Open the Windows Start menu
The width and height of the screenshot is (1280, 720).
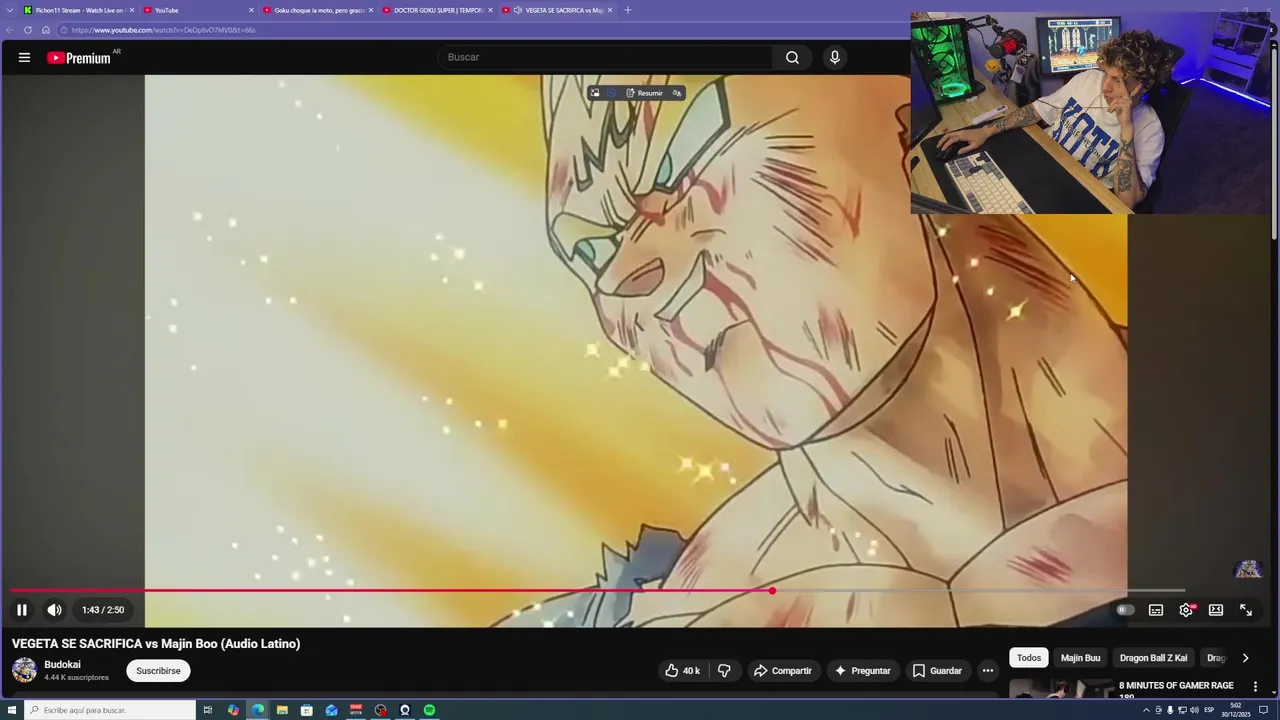[x=12, y=710]
